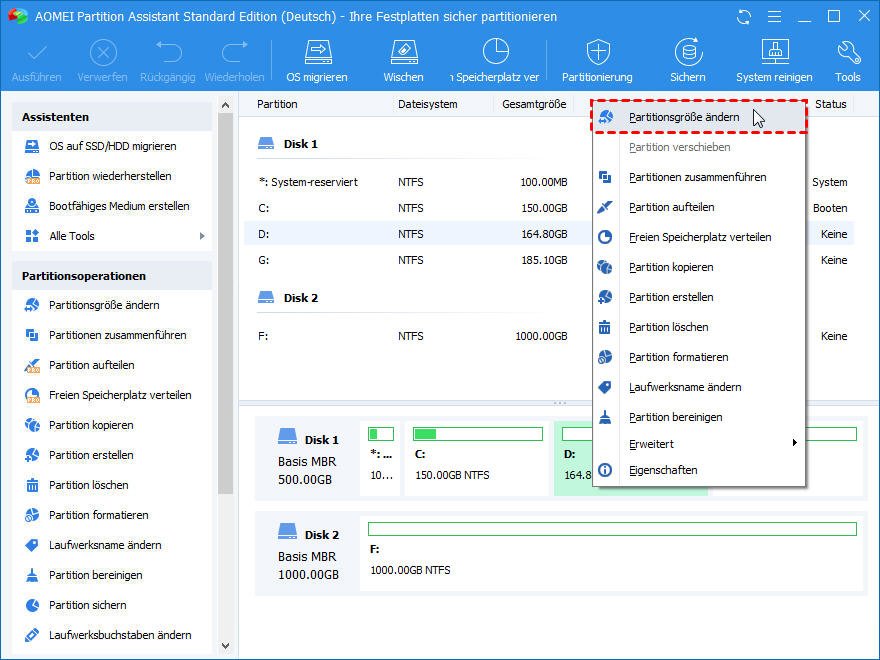
Task: Expand the Alle Tools submenu arrow
Action: point(202,236)
